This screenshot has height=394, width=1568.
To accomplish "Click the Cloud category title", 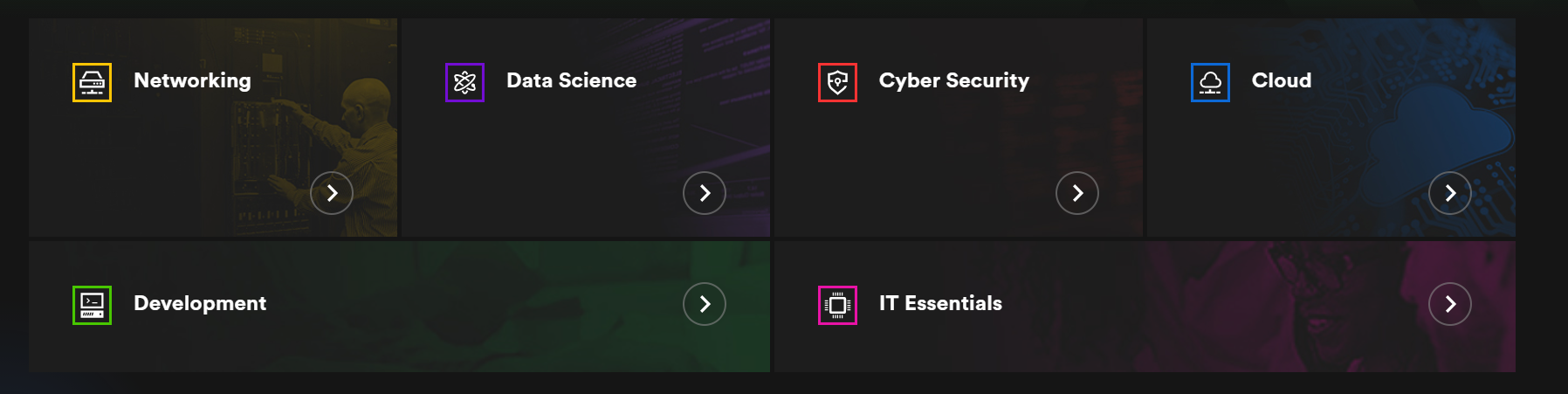I will click(x=1281, y=80).
